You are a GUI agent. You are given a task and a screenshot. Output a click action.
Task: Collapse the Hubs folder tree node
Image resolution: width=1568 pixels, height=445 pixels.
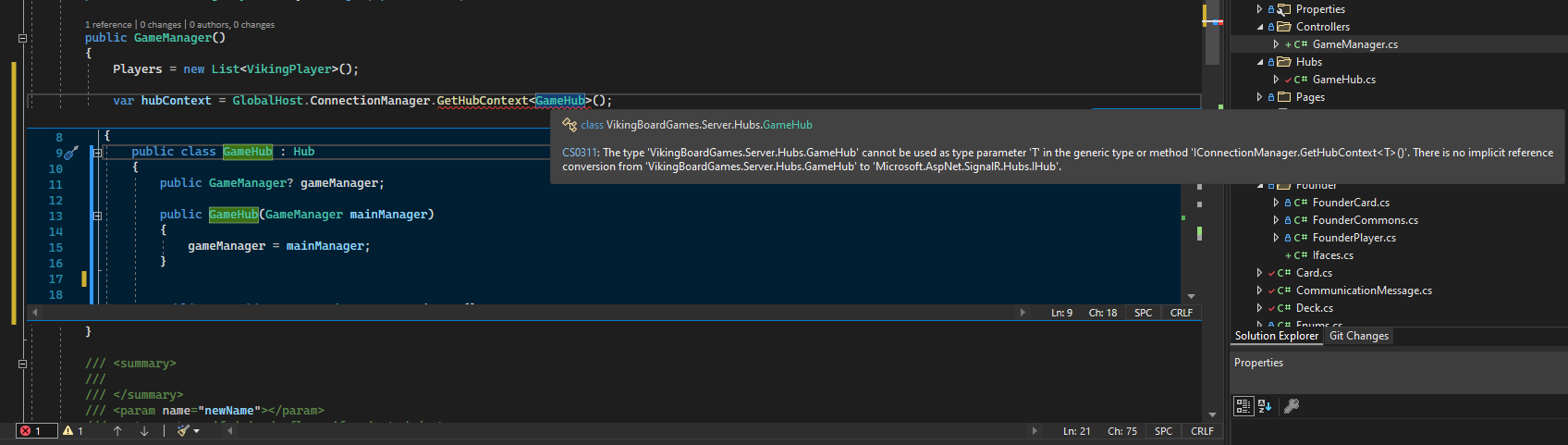[x=1260, y=62]
